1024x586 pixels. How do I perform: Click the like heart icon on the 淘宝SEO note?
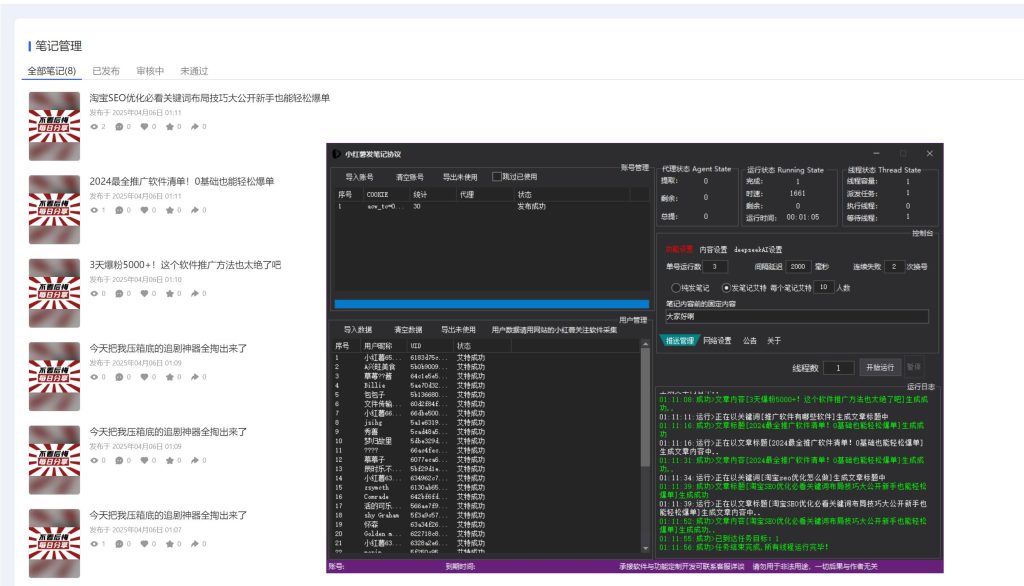tap(144, 127)
